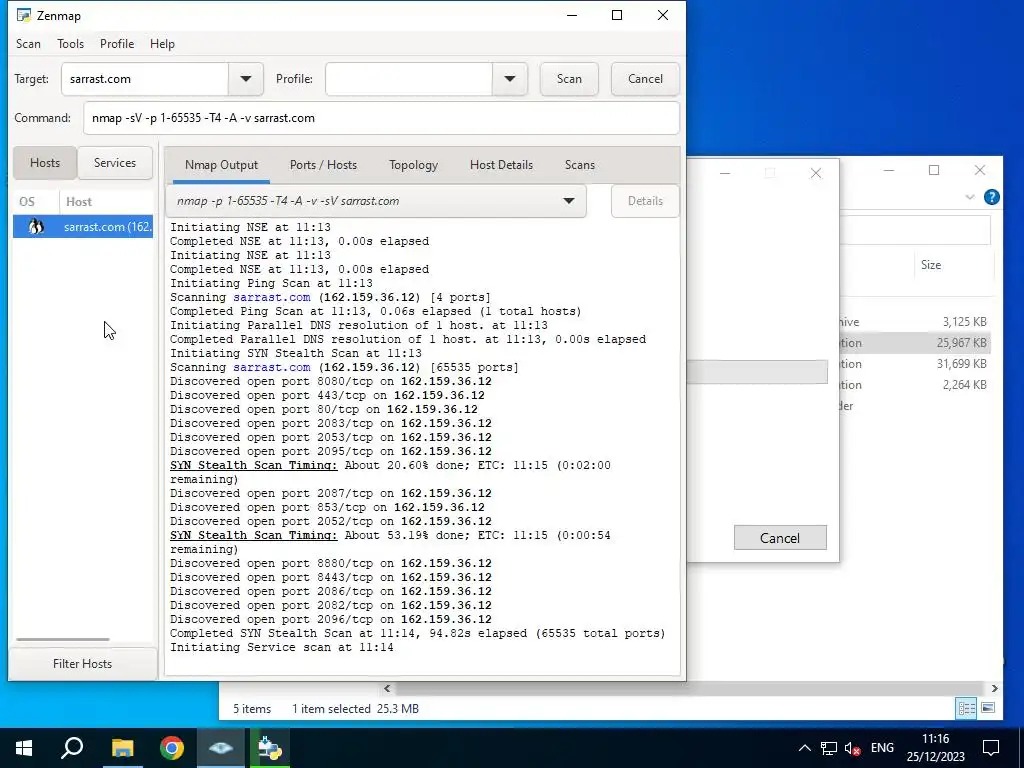The image size is (1024, 768).
Task: Switch to the Topology tab
Action: pyautogui.click(x=413, y=165)
